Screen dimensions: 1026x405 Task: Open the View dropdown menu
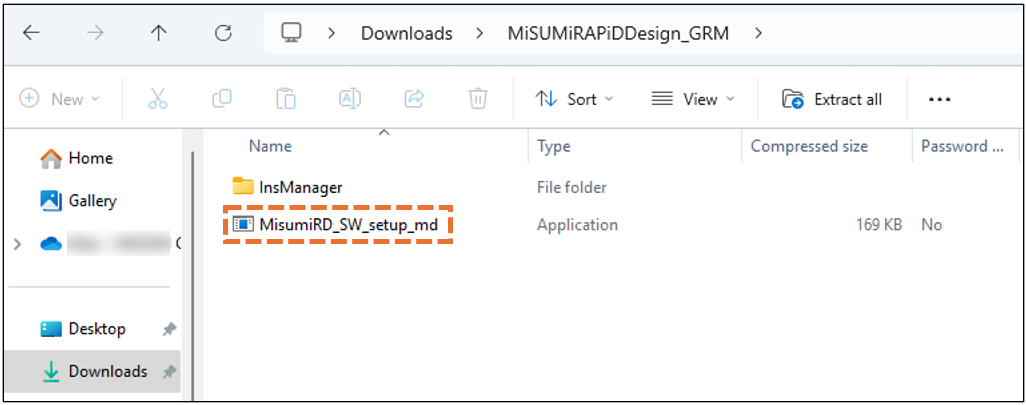coord(693,98)
